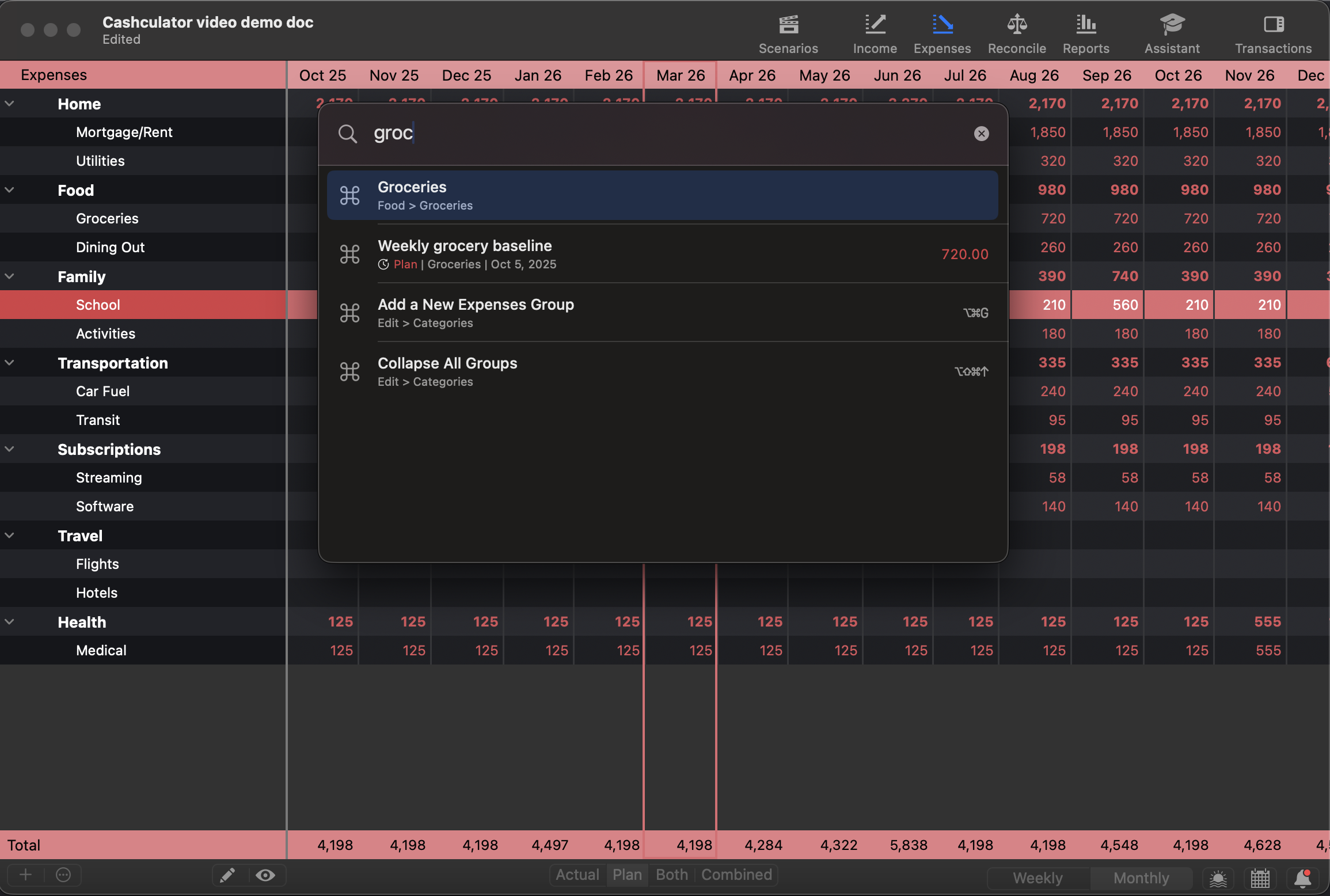Image resolution: width=1330 pixels, height=896 pixels.
Task: Collapse the Health group
Action: pyautogui.click(x=9, y=622)
